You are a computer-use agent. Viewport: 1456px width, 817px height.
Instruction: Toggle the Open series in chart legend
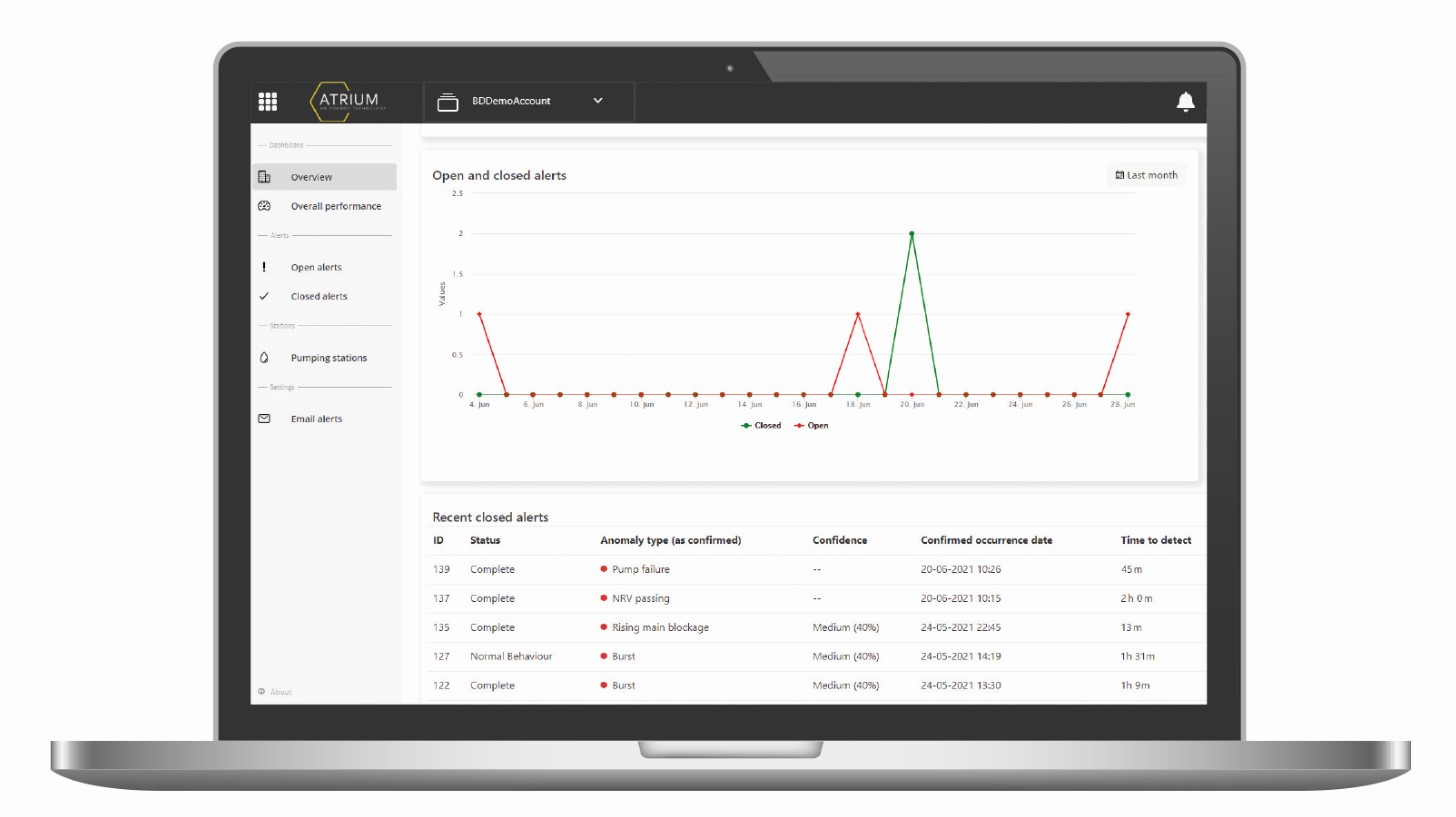tap(812, 425)
